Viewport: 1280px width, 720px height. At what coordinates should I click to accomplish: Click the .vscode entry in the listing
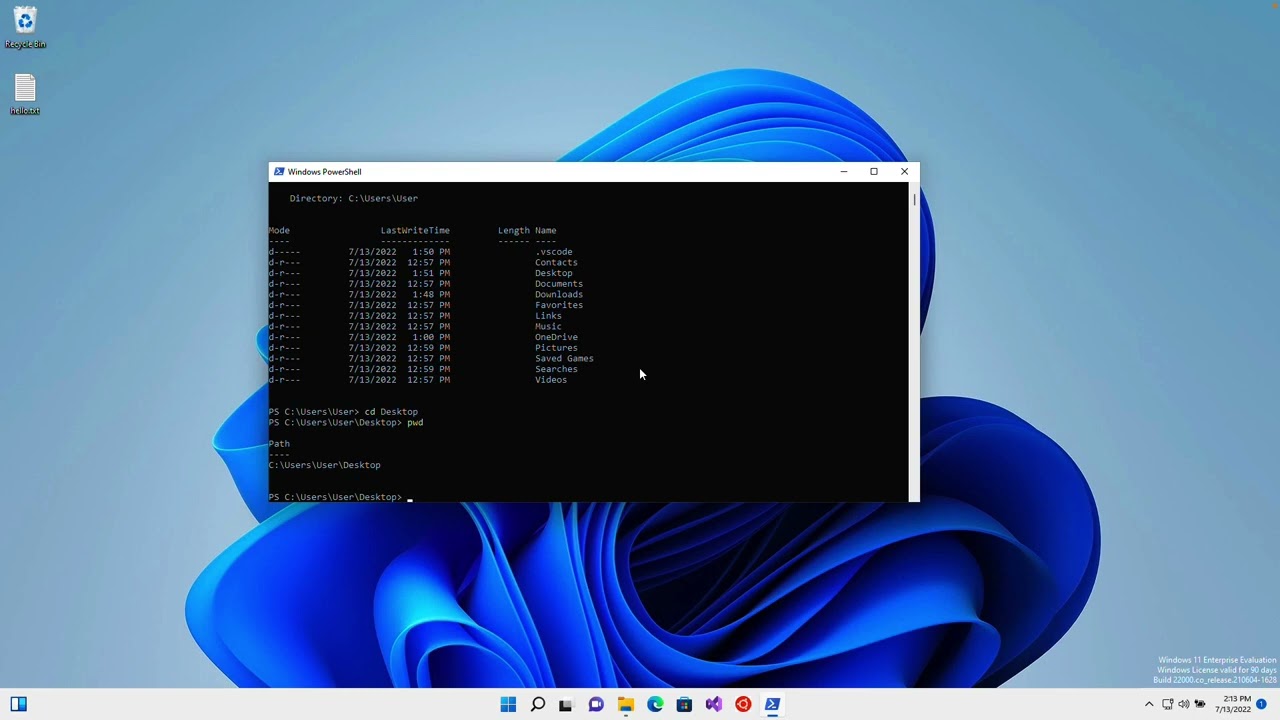point(554,252)
